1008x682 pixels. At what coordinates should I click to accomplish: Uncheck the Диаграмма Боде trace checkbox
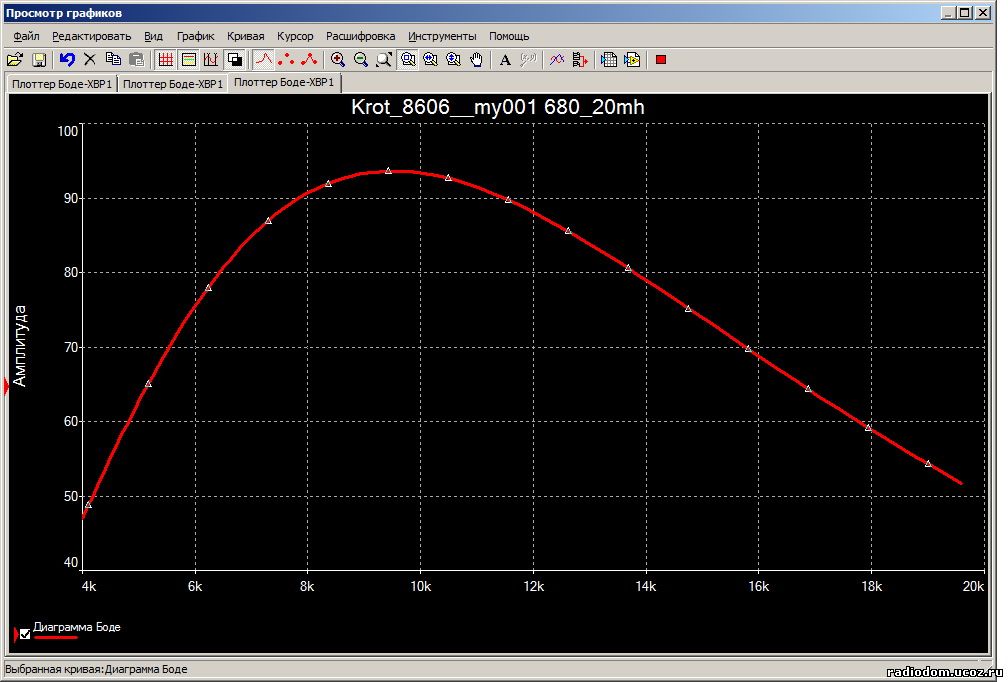pos(25,634)
